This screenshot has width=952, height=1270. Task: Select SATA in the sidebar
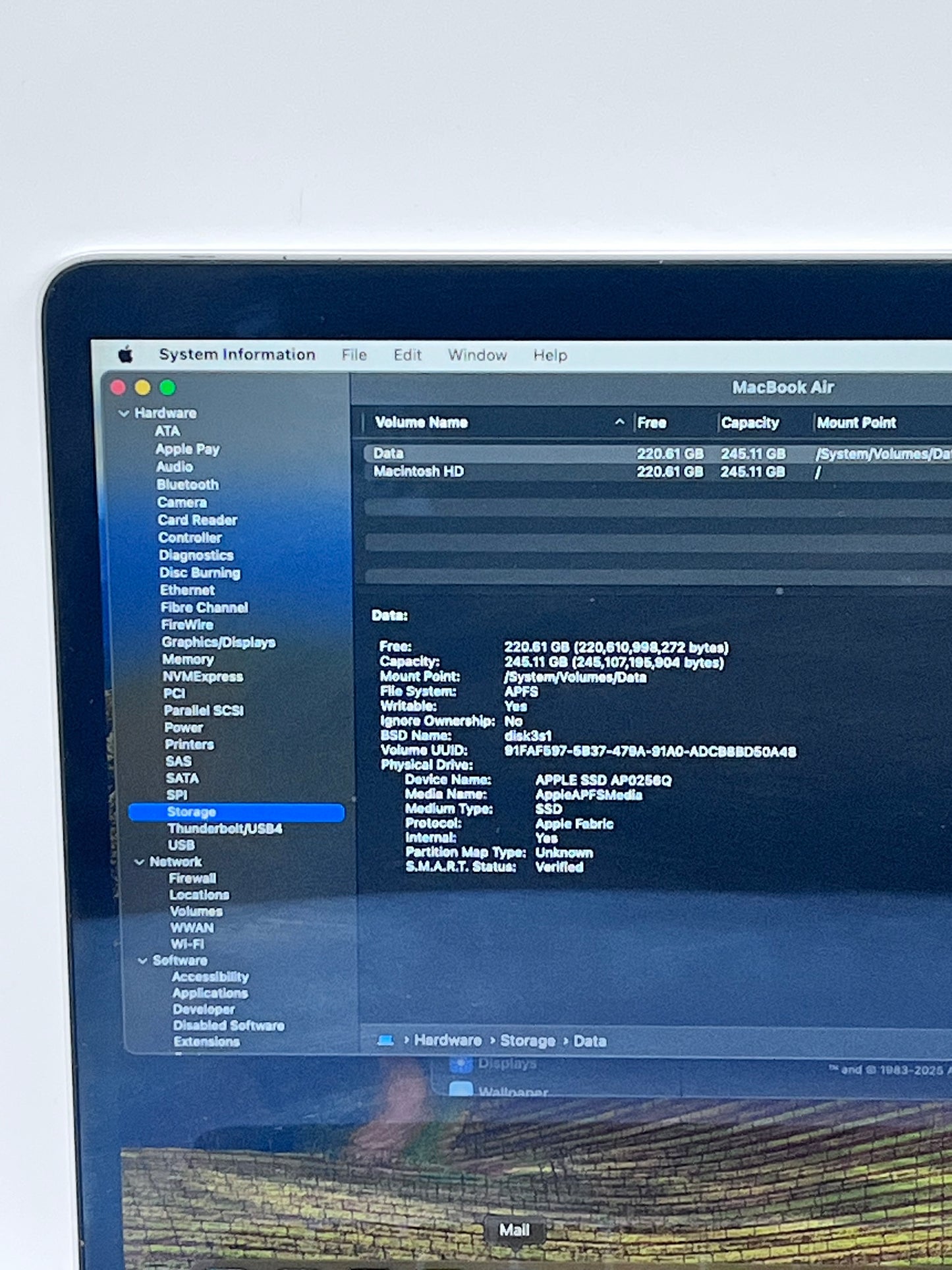pyautogui.click(x=182, y=778)
